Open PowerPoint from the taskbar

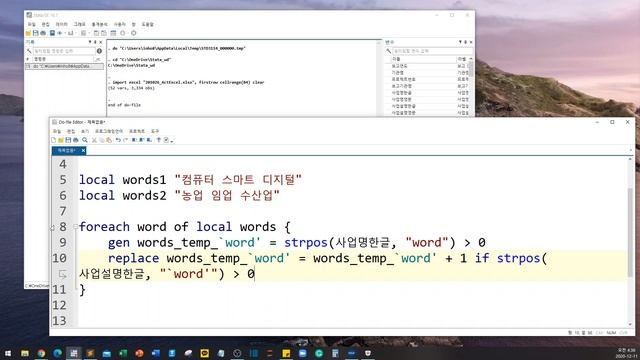click(139, 353)
